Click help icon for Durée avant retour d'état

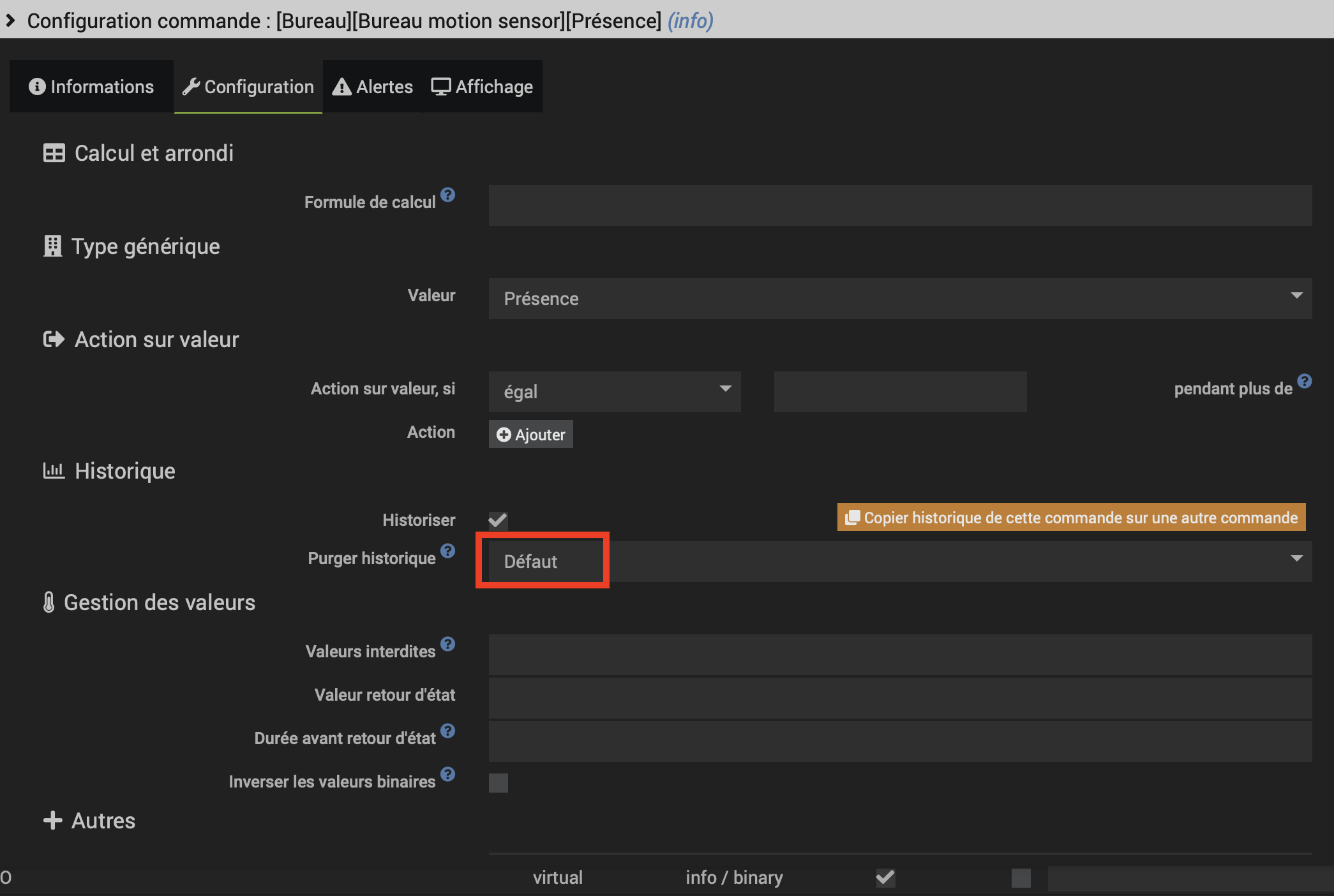coord(448,731)
